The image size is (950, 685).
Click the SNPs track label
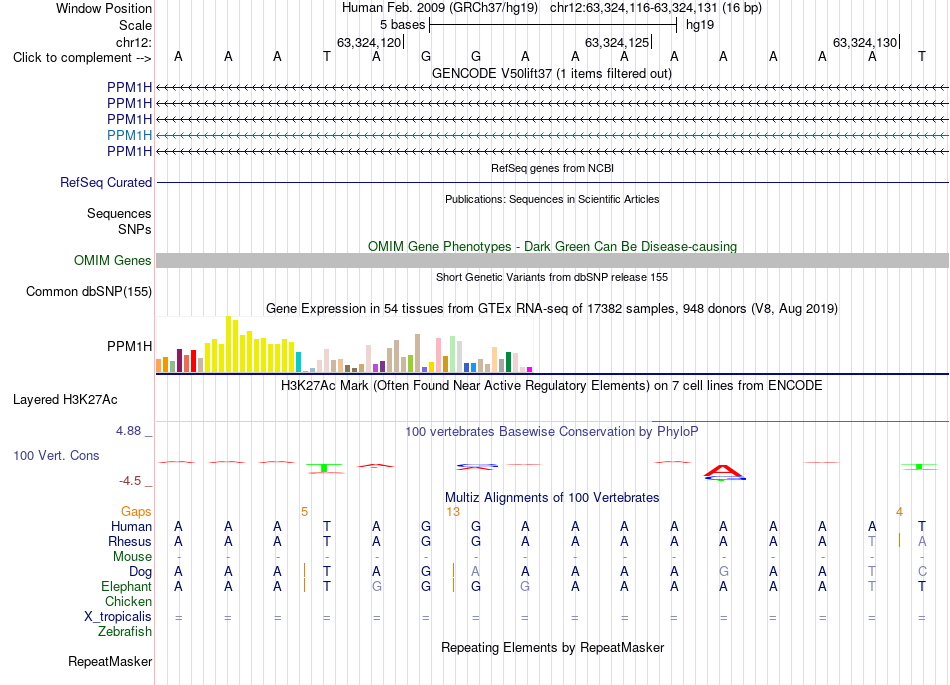pyautogui.click(x=135, y=230)
